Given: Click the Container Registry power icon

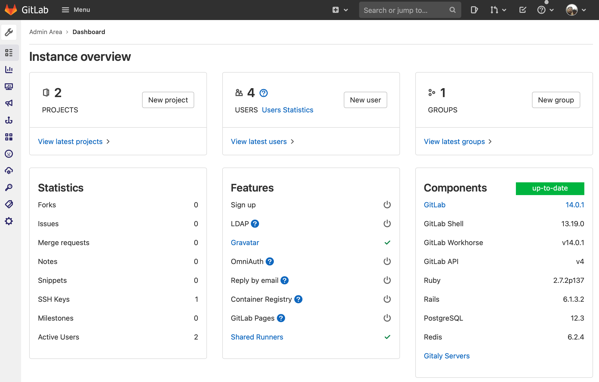Looking at the screenshot, I should tap(387, 299).
